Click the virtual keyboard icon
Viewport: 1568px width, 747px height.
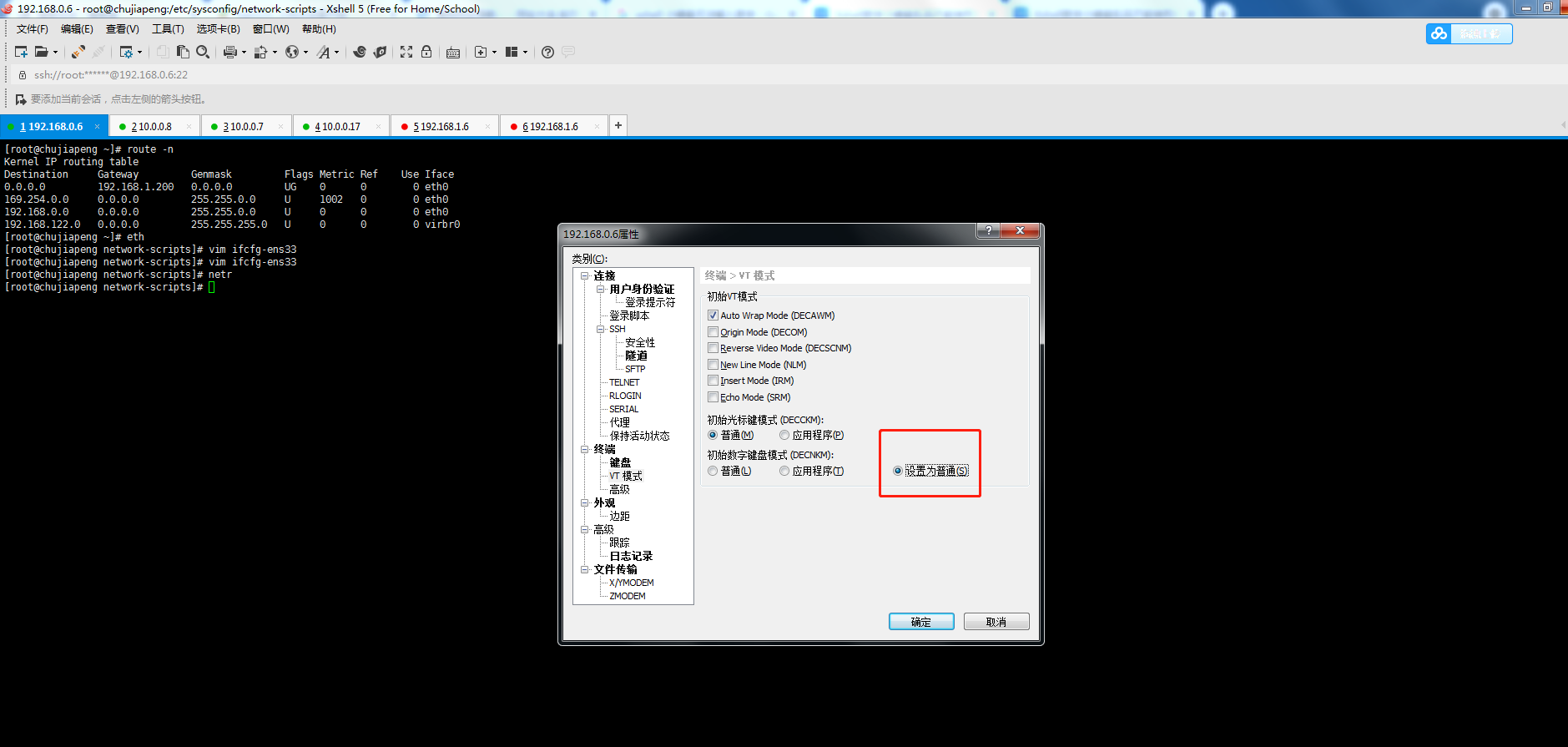coord(453,52)
